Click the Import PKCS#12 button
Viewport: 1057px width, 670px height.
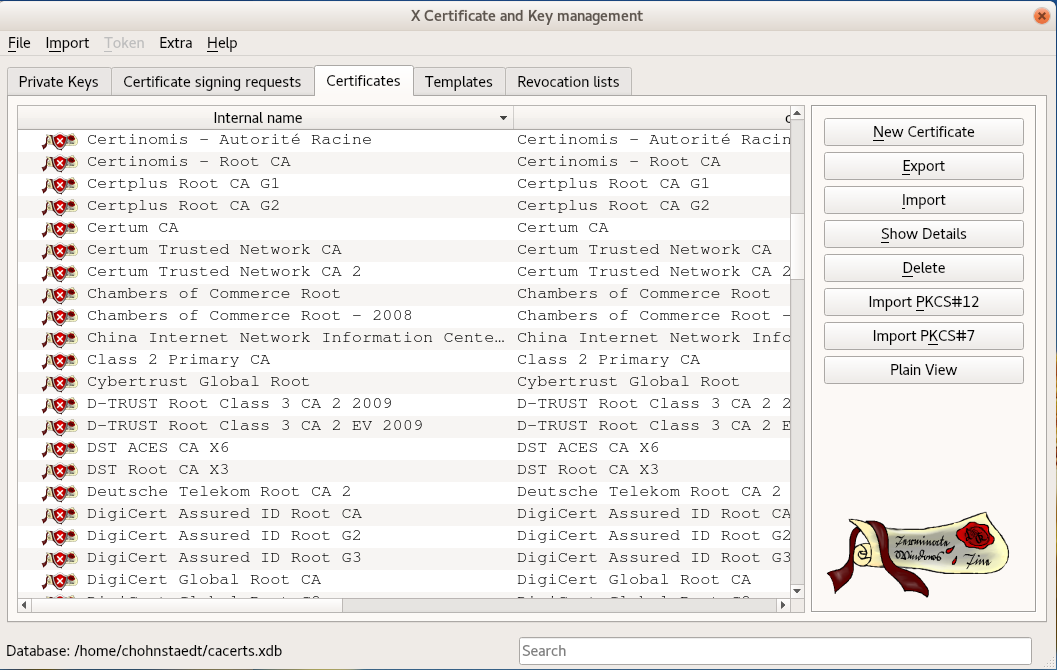pyautogui.click(x=923, y=302)
